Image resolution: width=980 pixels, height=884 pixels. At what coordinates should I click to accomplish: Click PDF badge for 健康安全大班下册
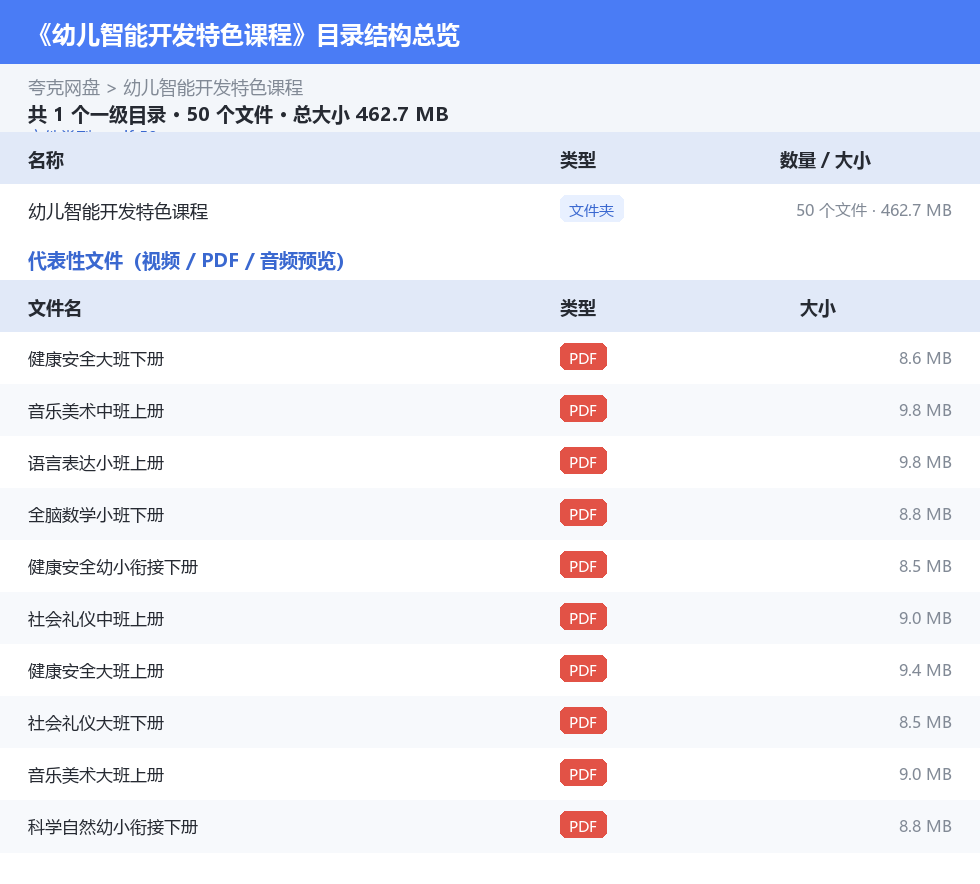coord(583,357)
